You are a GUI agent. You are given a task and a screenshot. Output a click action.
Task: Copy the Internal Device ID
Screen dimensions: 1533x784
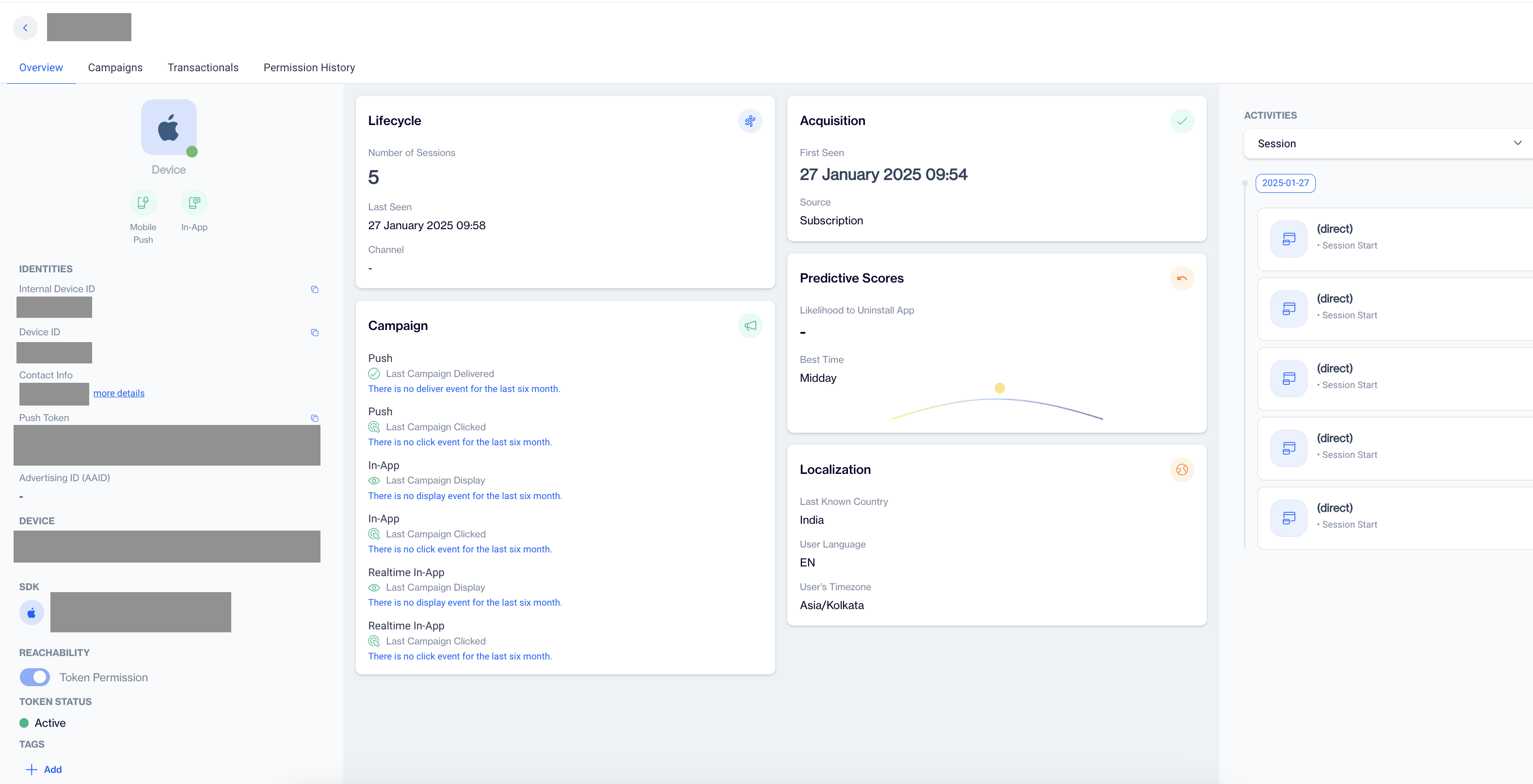[x=315, y=290]
